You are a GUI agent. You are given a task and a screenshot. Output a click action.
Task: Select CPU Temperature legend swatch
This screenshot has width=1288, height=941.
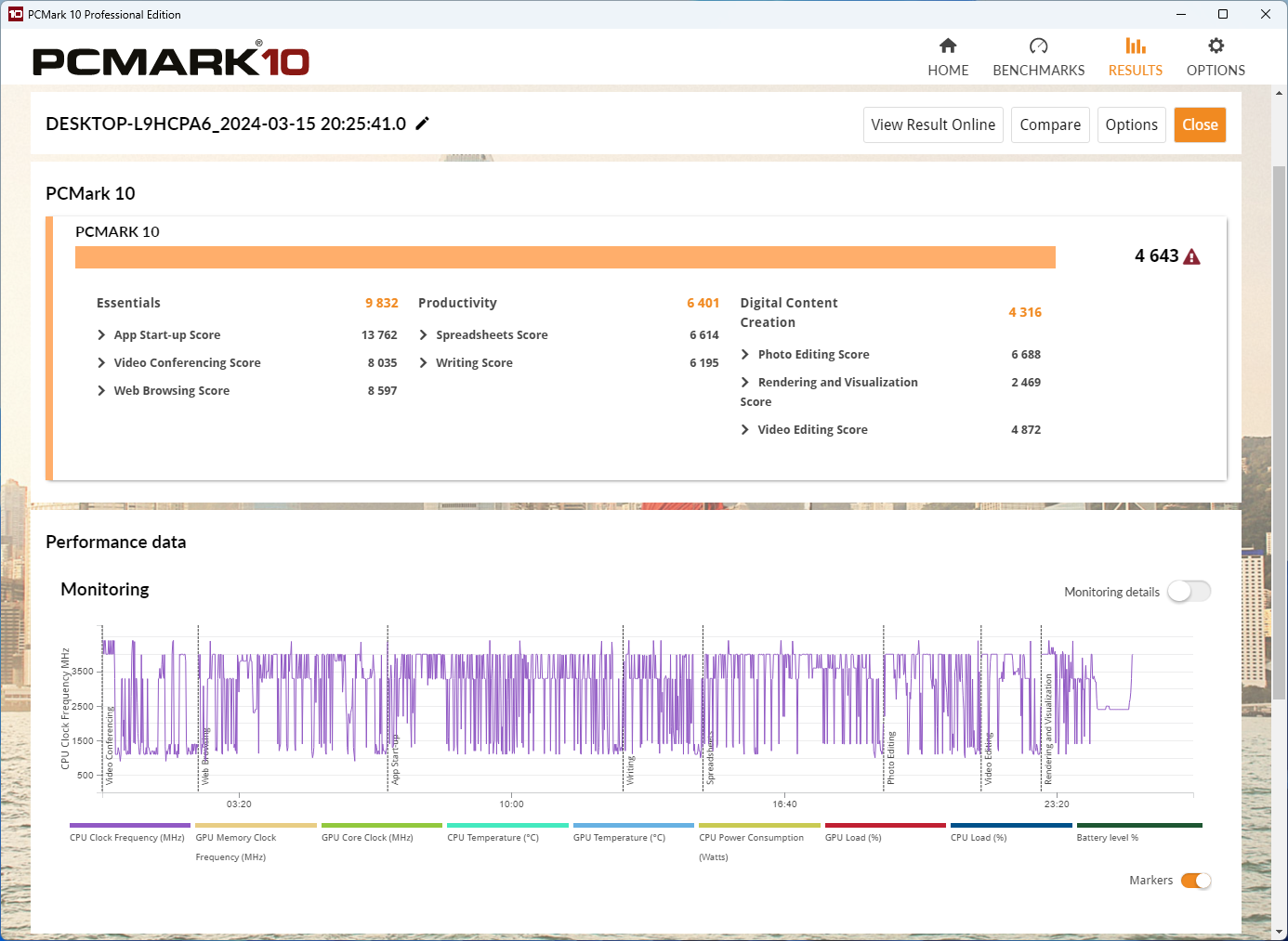click(507, 825)
